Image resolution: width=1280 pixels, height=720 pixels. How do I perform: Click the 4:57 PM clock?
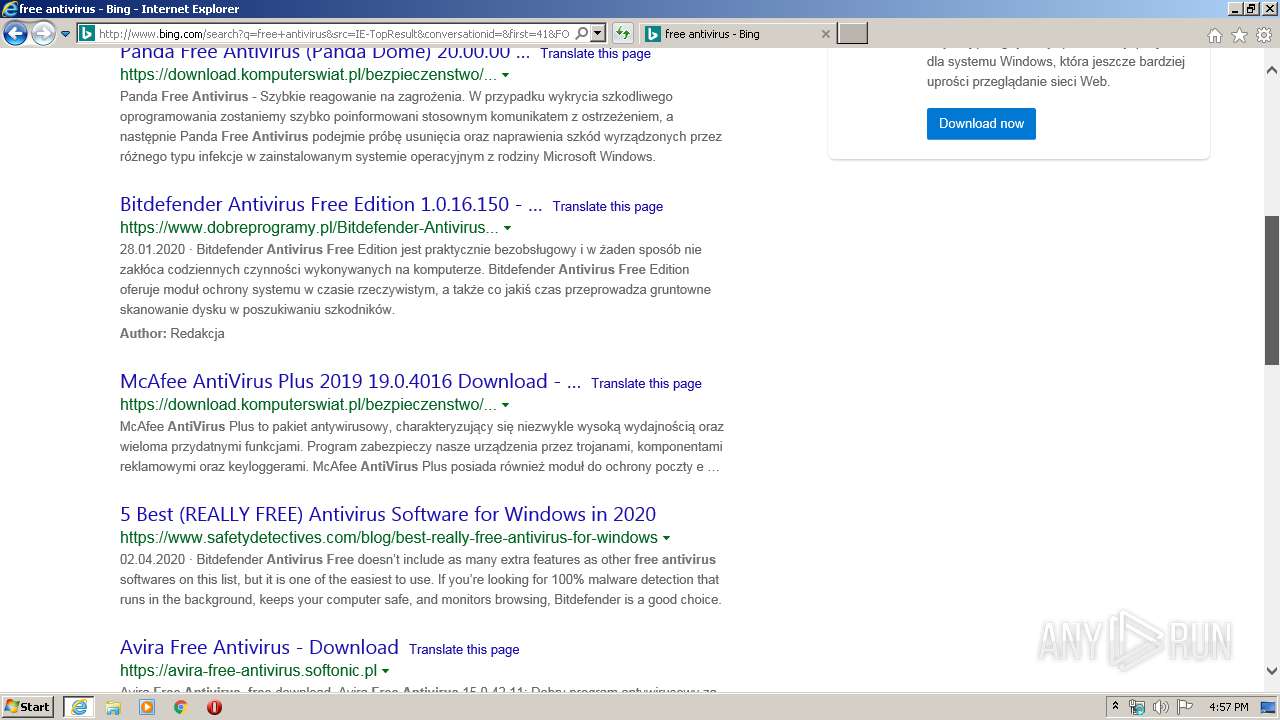(1228, 707)
